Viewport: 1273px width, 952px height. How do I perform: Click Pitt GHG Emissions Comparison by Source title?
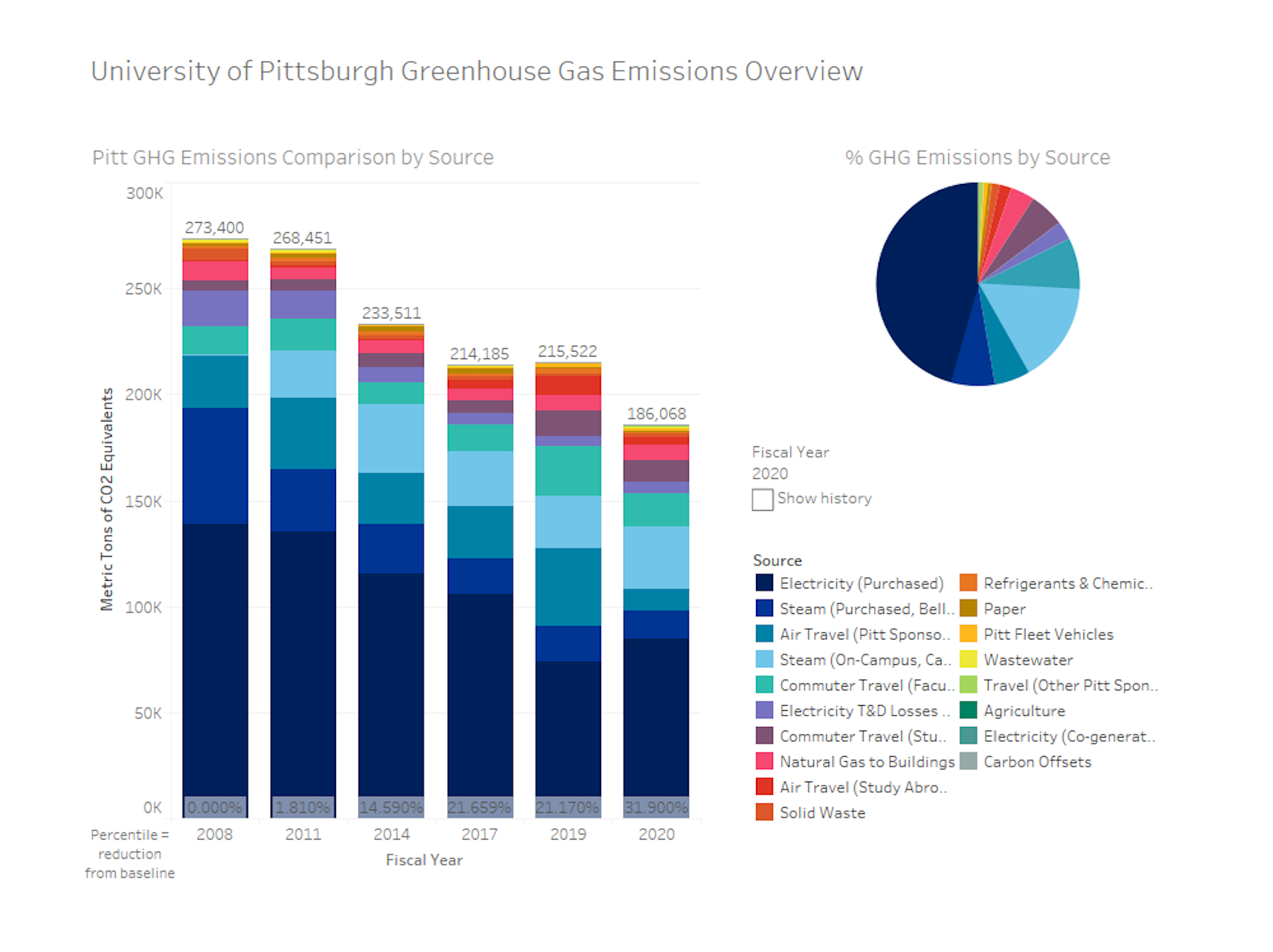point(293,158)
